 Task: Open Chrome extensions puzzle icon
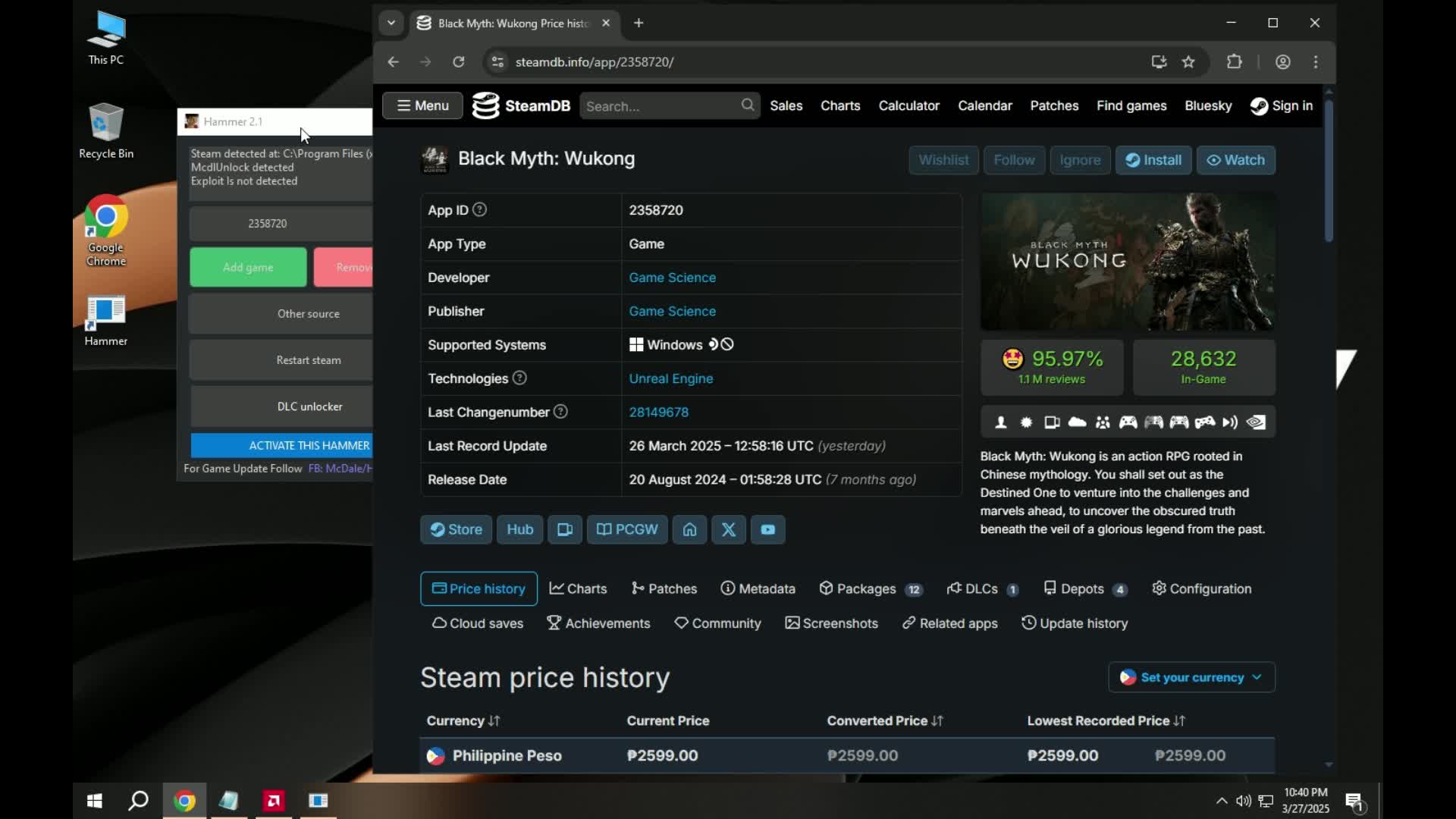(x=1234, y=62)
